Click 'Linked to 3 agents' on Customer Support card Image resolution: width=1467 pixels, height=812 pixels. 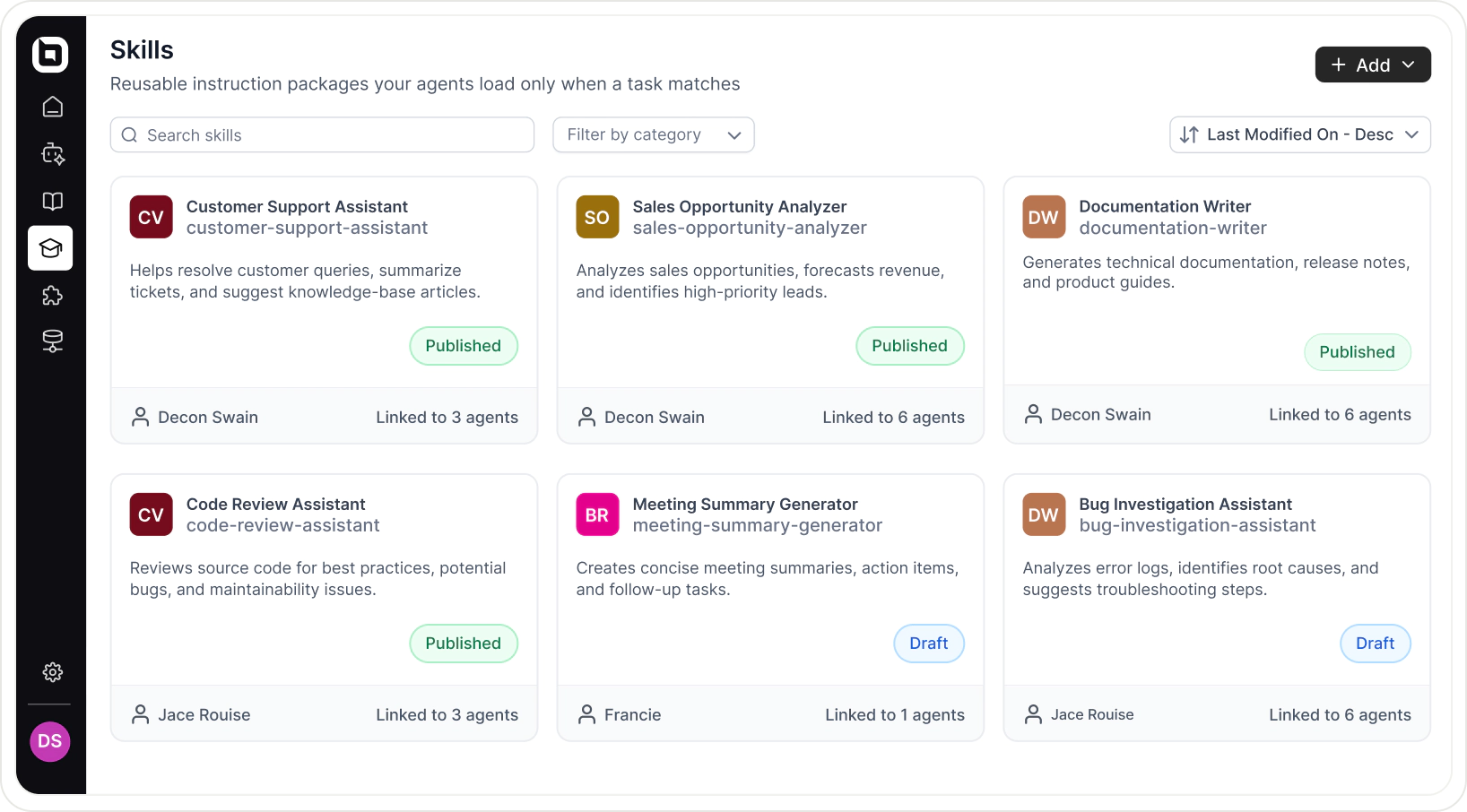pyautogui.click(x=447, y=418)
